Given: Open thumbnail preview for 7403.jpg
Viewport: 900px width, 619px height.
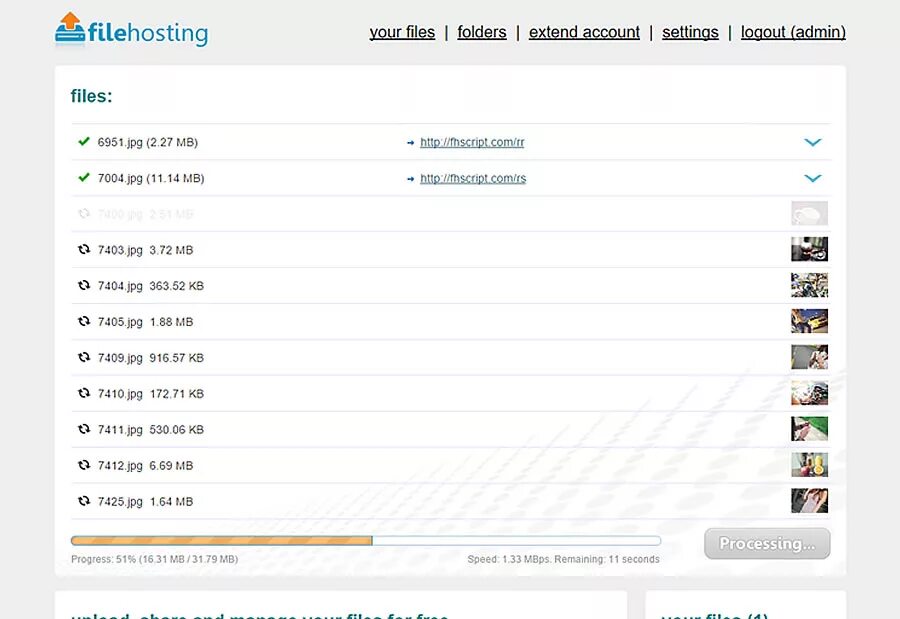Looking at the screenshot, I should point(809,249).
